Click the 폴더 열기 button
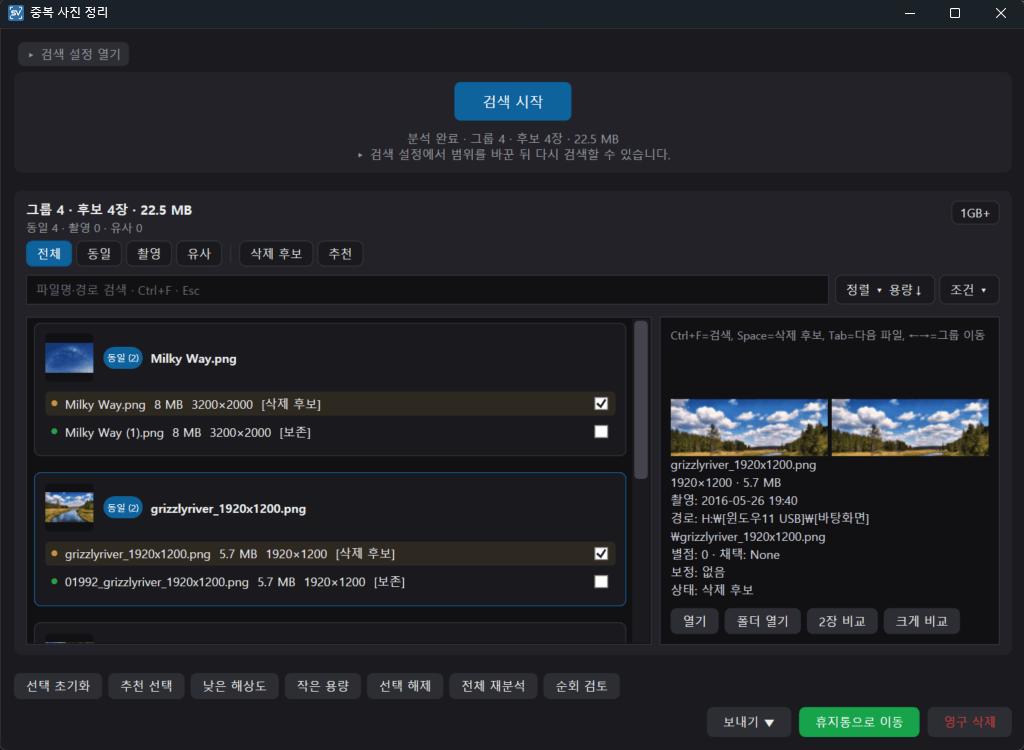 click(x=762, y=621)
